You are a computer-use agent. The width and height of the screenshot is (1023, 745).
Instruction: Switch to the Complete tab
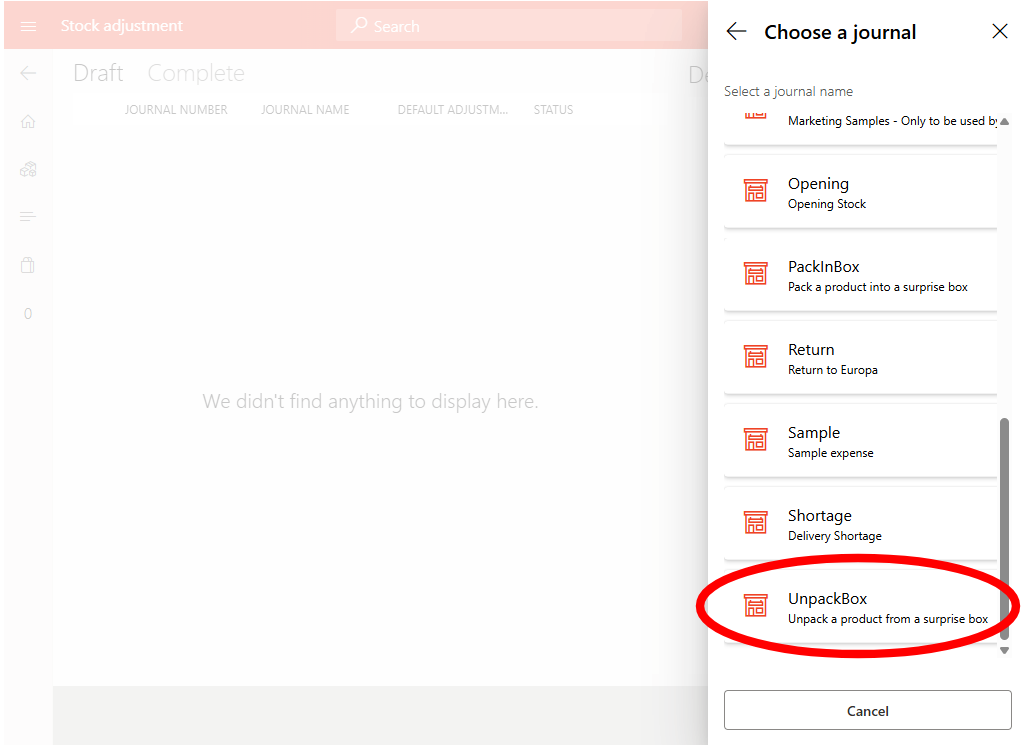coord(196,73)
